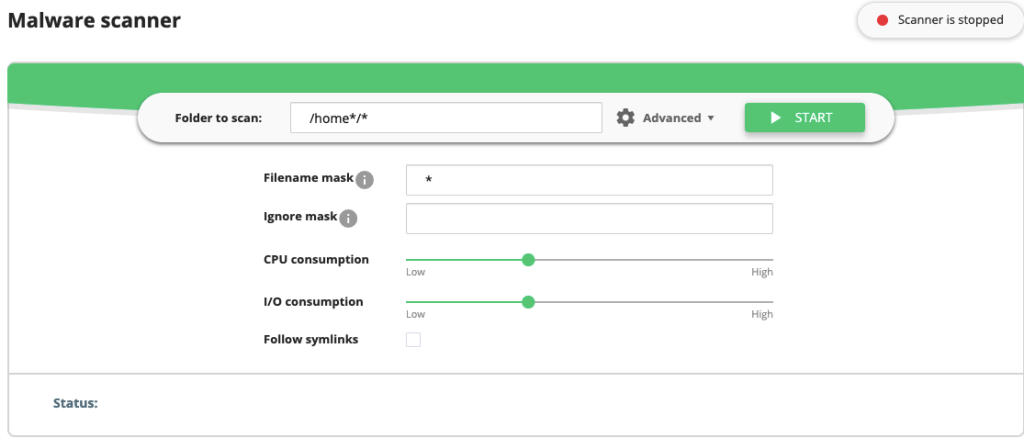Click the High end of CPU consumption slider
This screenshot has height=438, width=1024.
pyautogui.click(x=771, y=260)
